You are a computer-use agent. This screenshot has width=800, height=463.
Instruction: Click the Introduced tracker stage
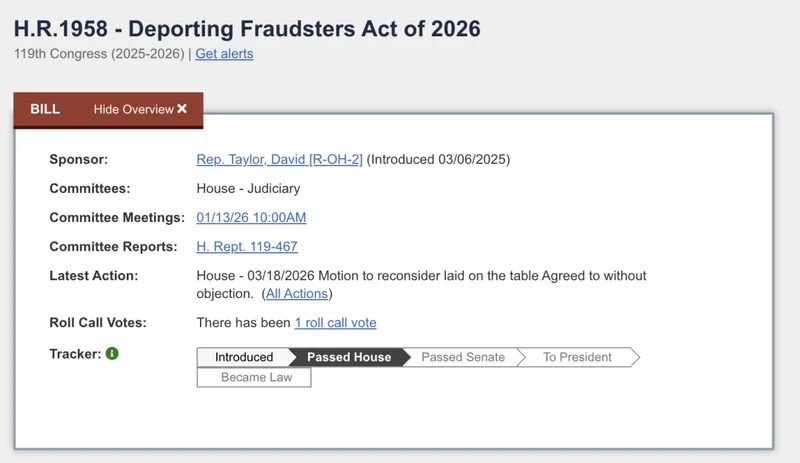tap(243, 357)
